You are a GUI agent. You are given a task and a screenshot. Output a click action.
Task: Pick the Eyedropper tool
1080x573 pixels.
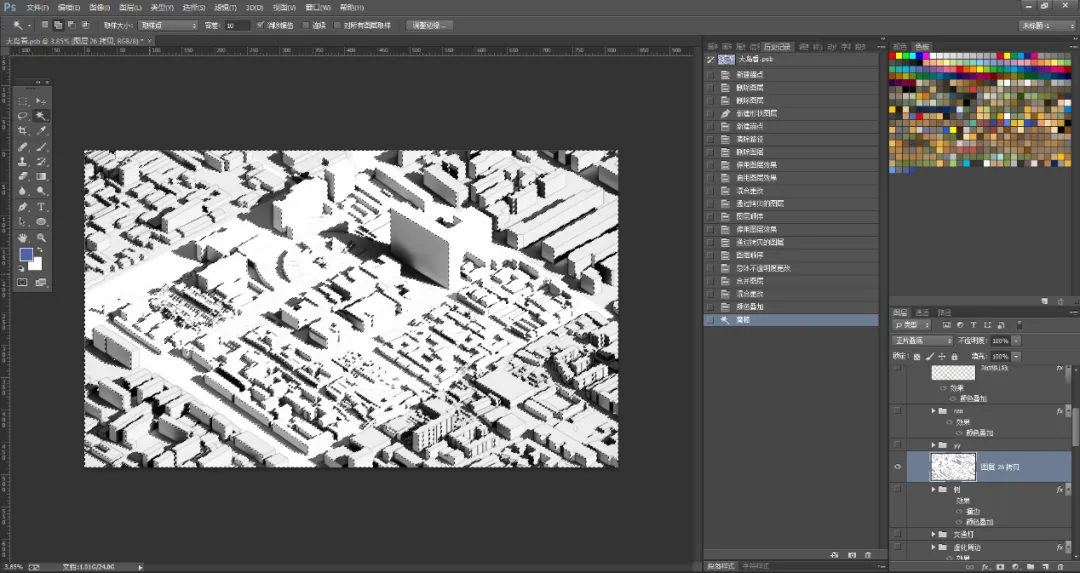(41, 131)
